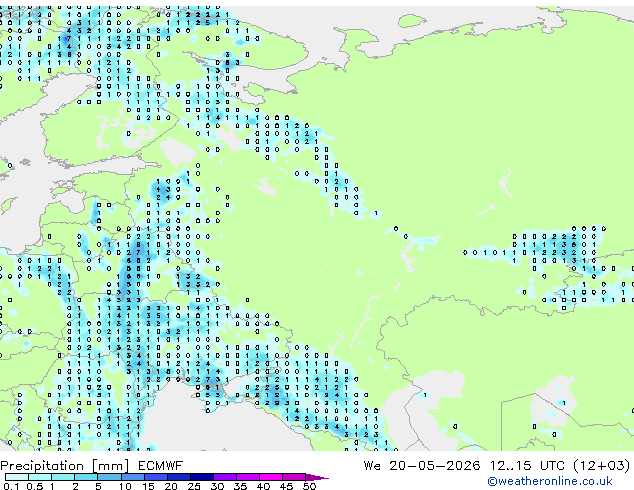Click legend scale value '40'
634x490 pixels.
[263, 486]
